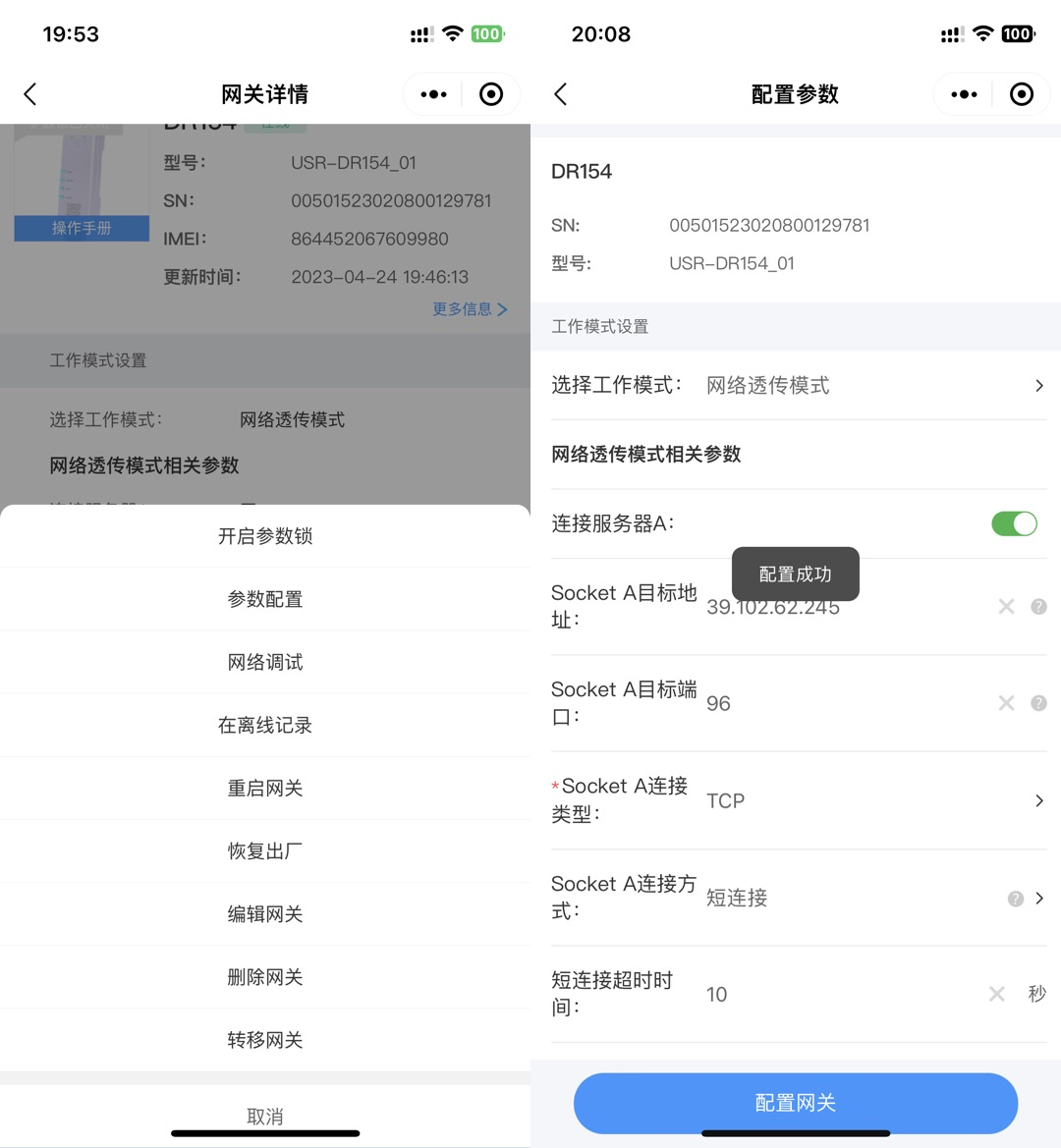The width and height of the screenshot is (1061, 1148).
Task: Tap the mini program close circle on 网关详情
Action: (491, 94)
